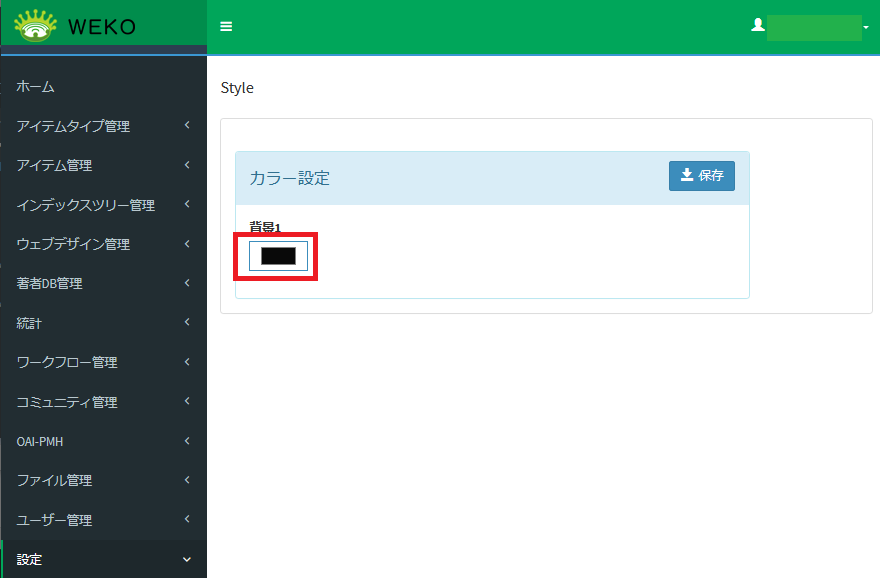The width and height of the screenshot is (880, 578).
Task: Click the user profile icon
Action: click(758, 25)
